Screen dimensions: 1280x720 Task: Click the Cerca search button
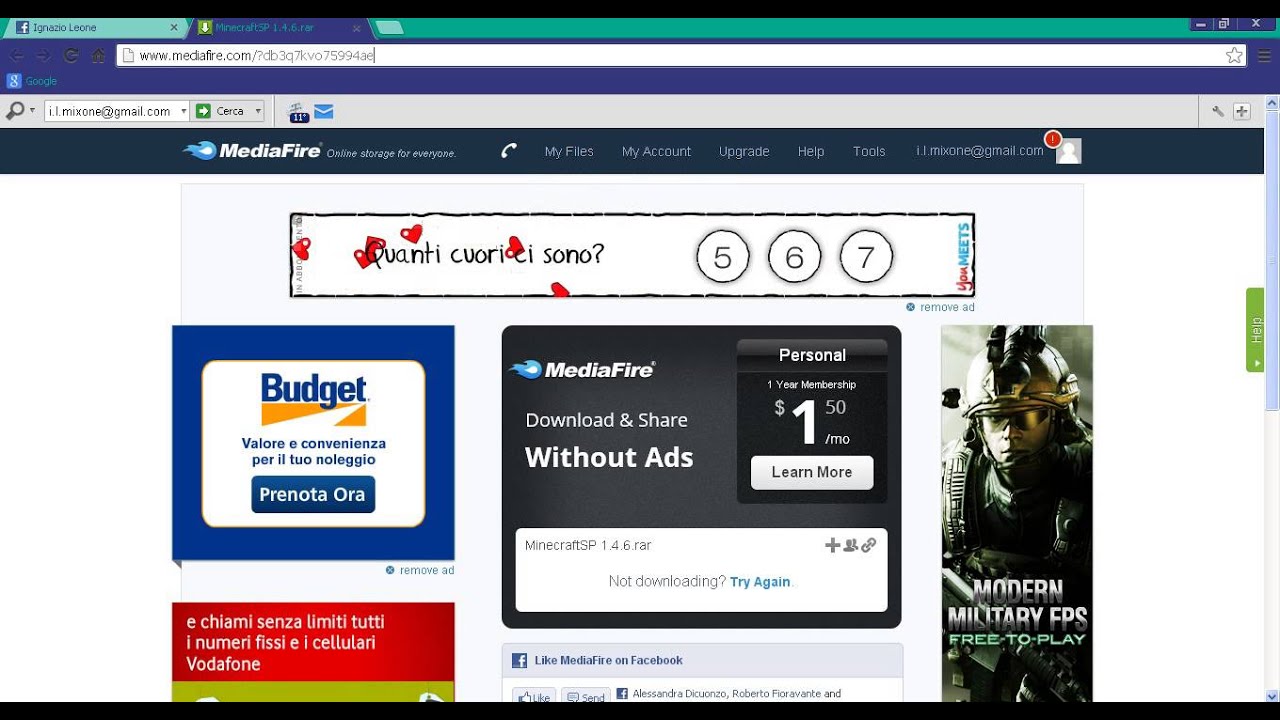pyautogui.click(x=222, y=111)
